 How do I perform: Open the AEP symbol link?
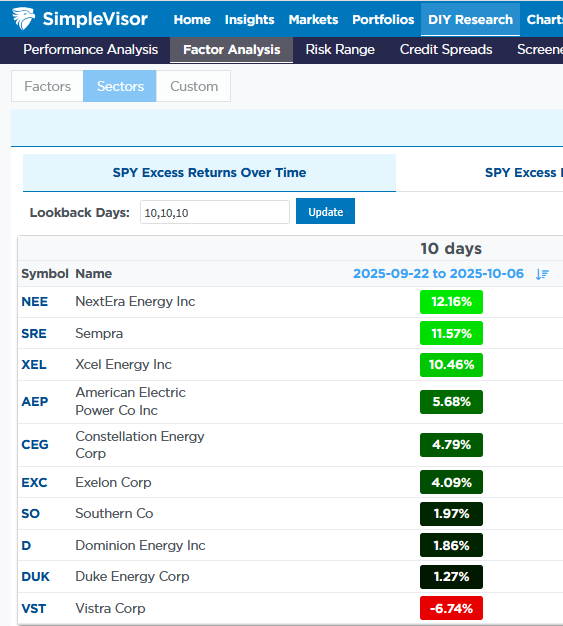(35, 402)
